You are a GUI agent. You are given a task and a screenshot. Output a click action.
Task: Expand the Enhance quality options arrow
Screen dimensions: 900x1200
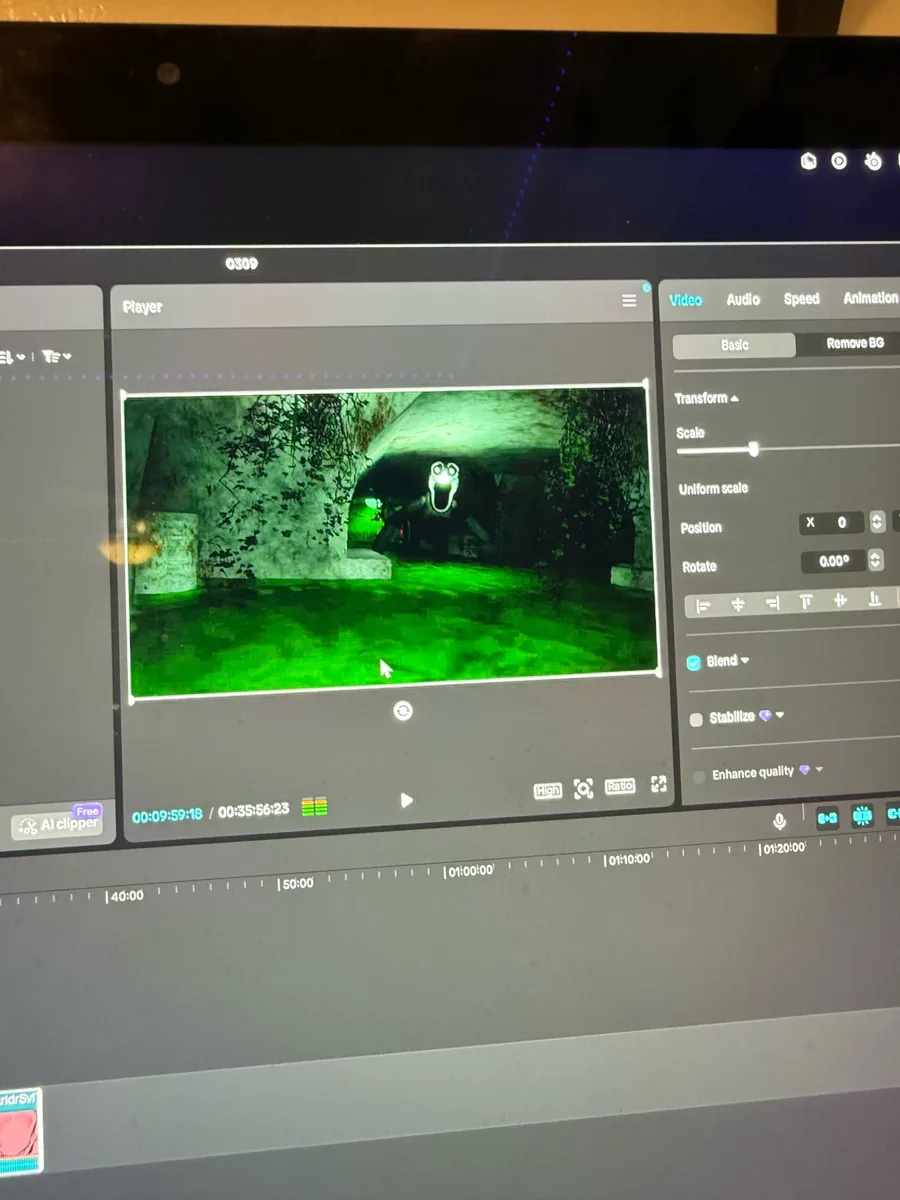[x=819, y=770]
